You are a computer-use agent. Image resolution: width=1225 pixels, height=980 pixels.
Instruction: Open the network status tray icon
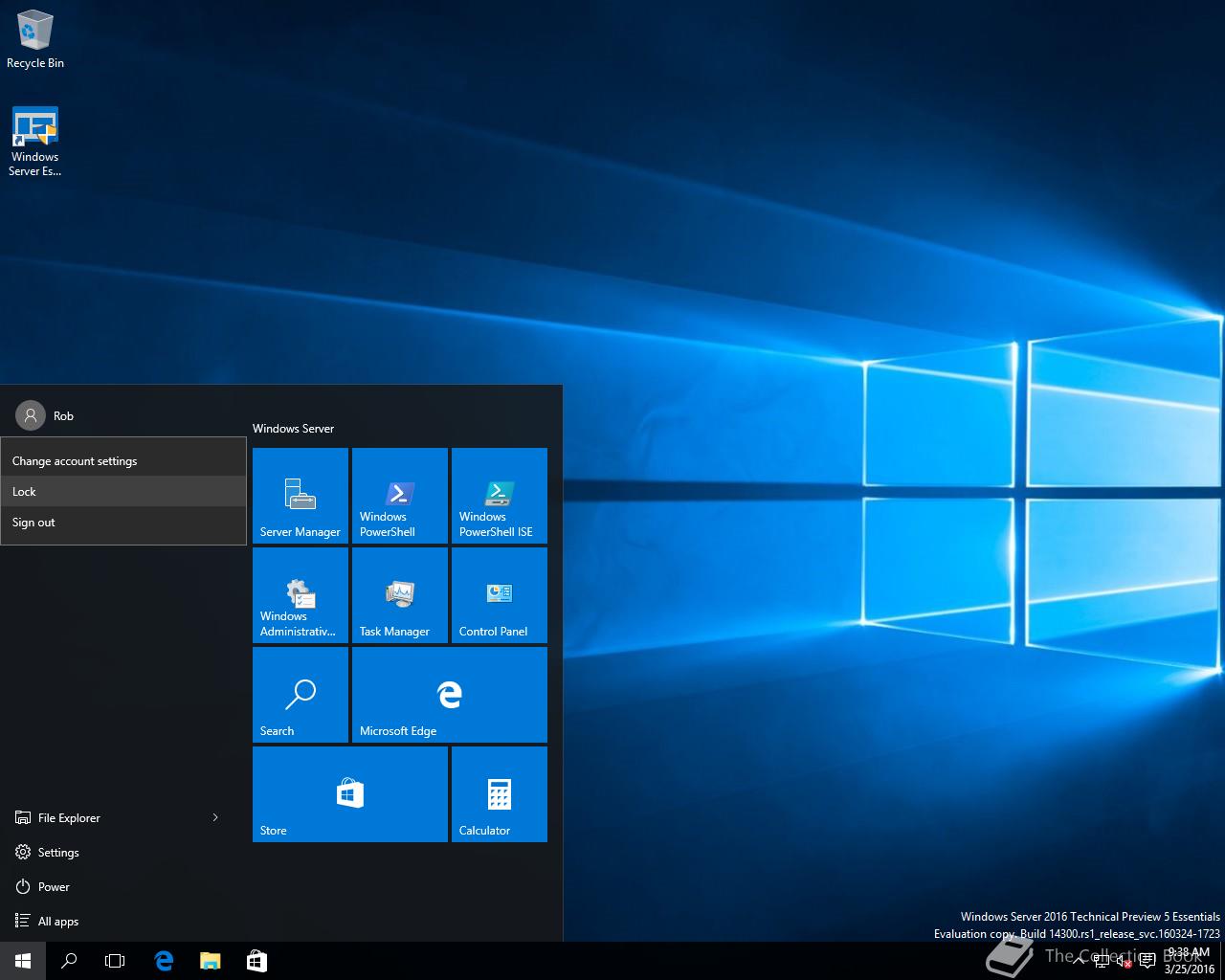pos(1102,961)
